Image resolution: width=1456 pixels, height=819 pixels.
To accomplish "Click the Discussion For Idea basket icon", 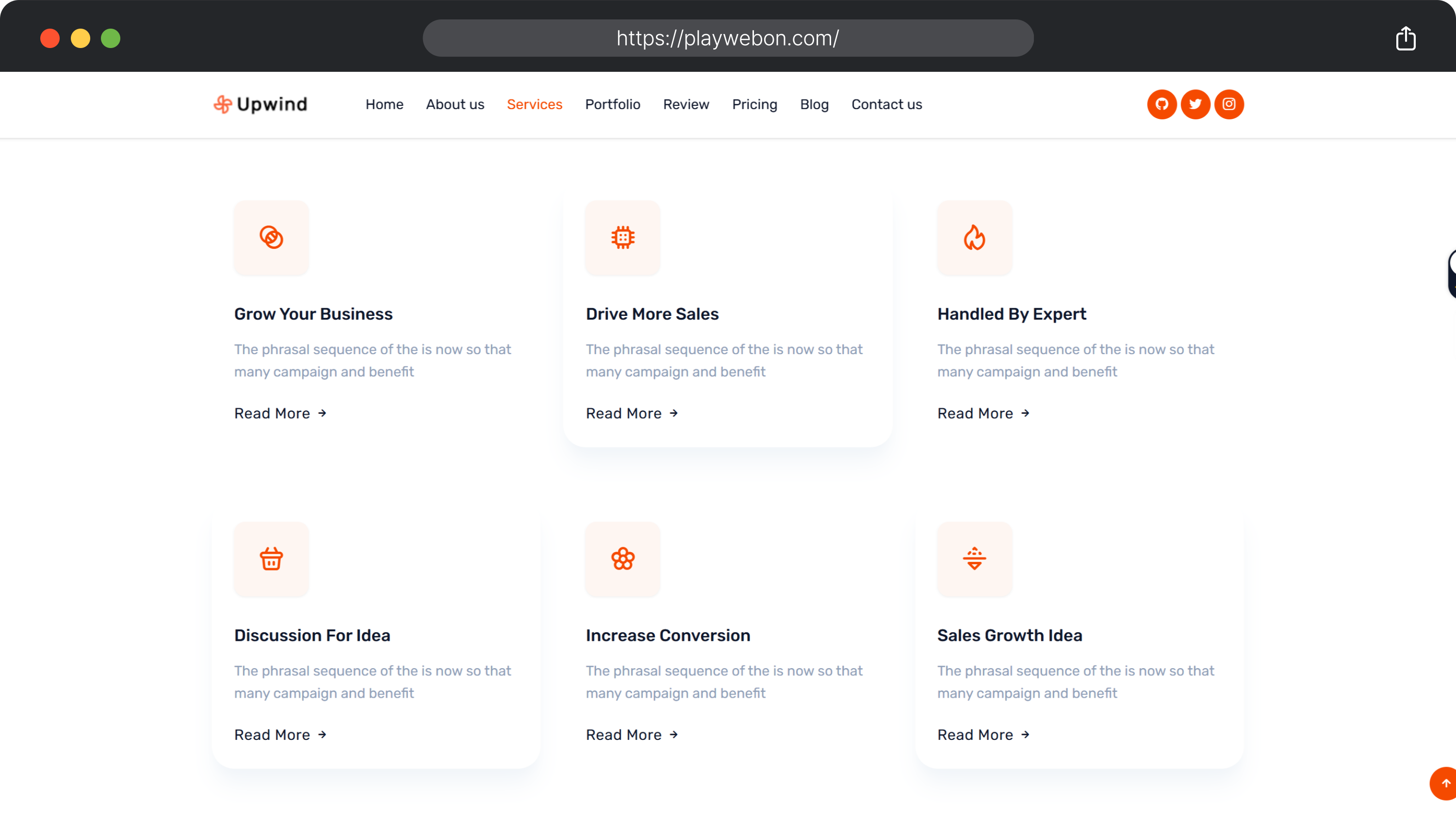I will [271, 558].
